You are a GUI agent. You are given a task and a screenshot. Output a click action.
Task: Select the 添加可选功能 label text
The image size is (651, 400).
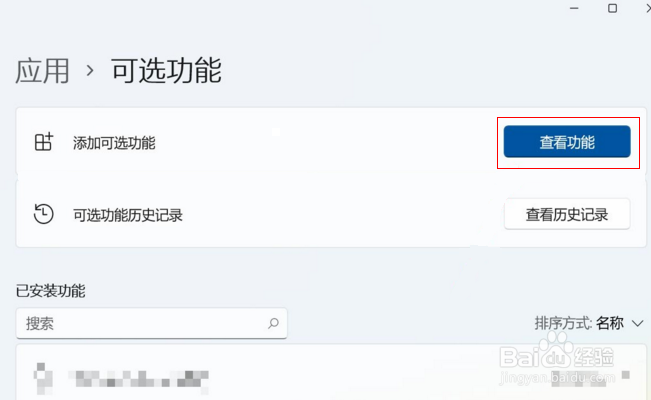[114, 143]
